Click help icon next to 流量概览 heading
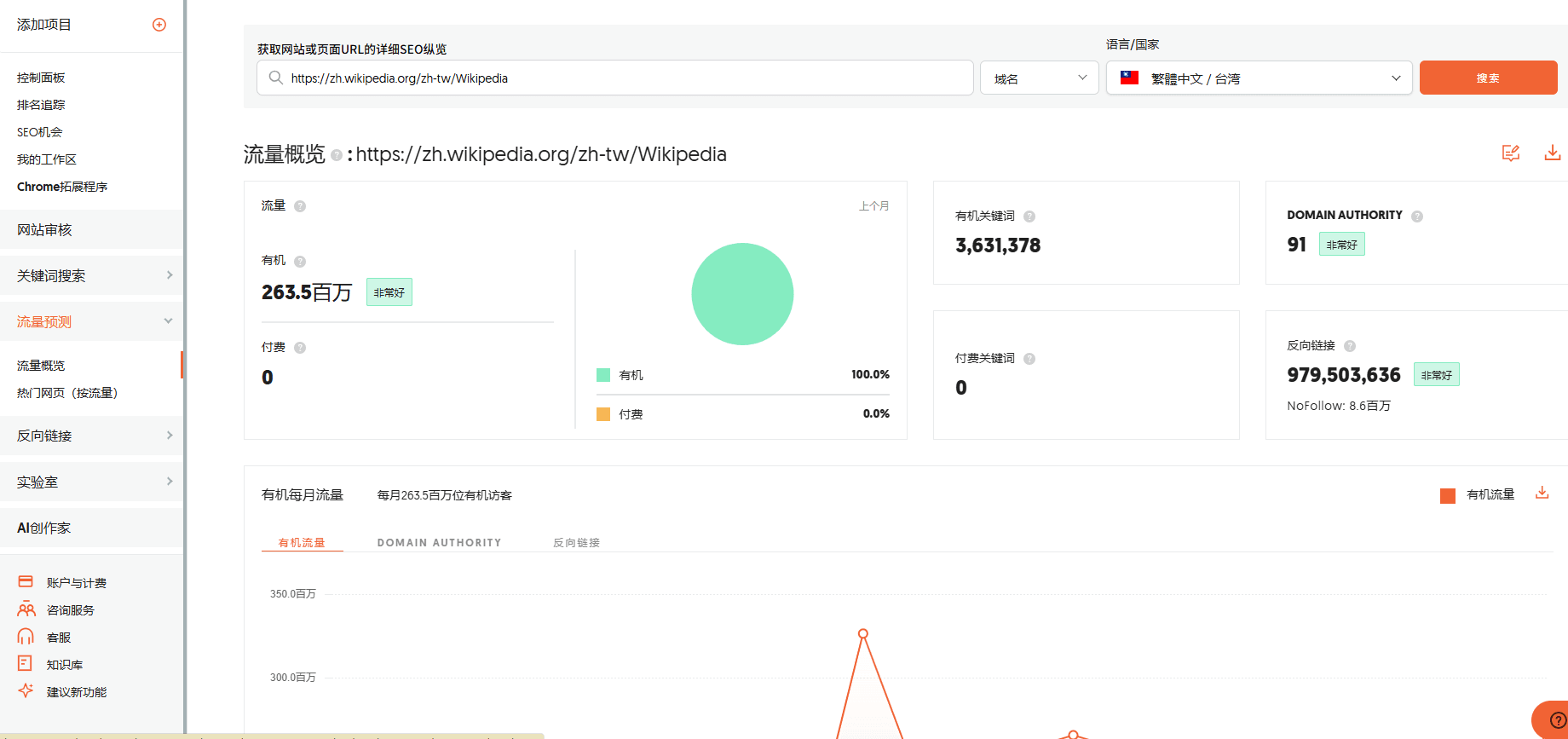This screenshot has height=739, width=1568. coord(337,155)
